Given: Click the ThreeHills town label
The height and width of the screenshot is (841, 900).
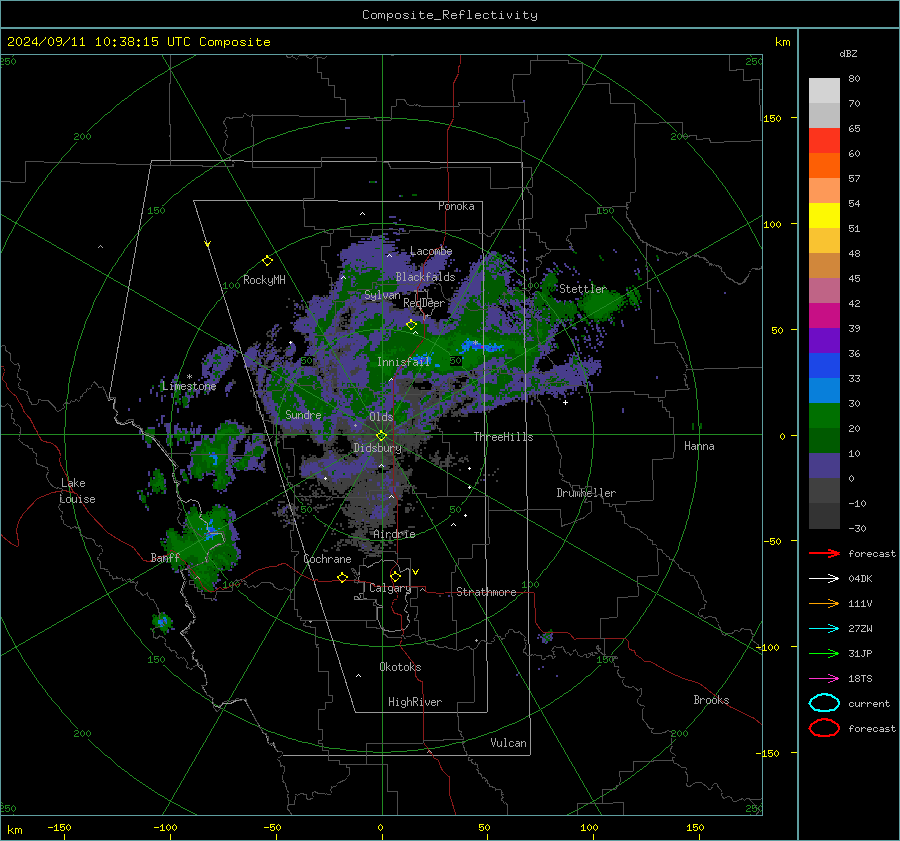Looking at the screenshot, I should [503, 437].
